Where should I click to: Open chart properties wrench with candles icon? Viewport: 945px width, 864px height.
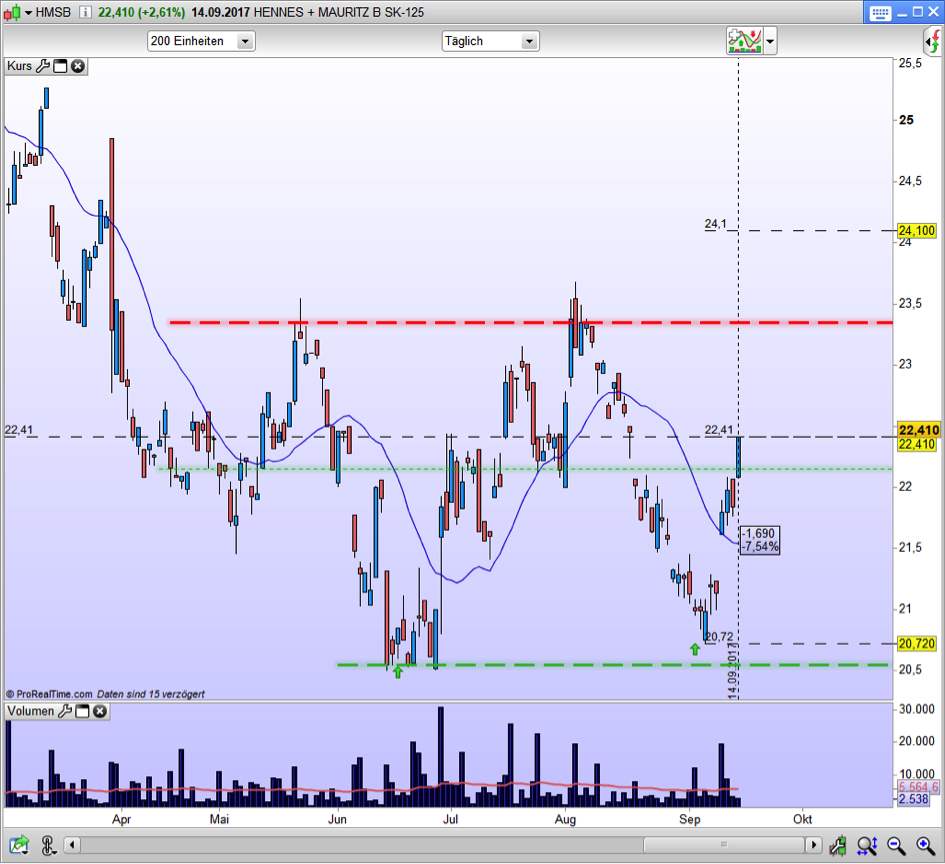point(838,845)
